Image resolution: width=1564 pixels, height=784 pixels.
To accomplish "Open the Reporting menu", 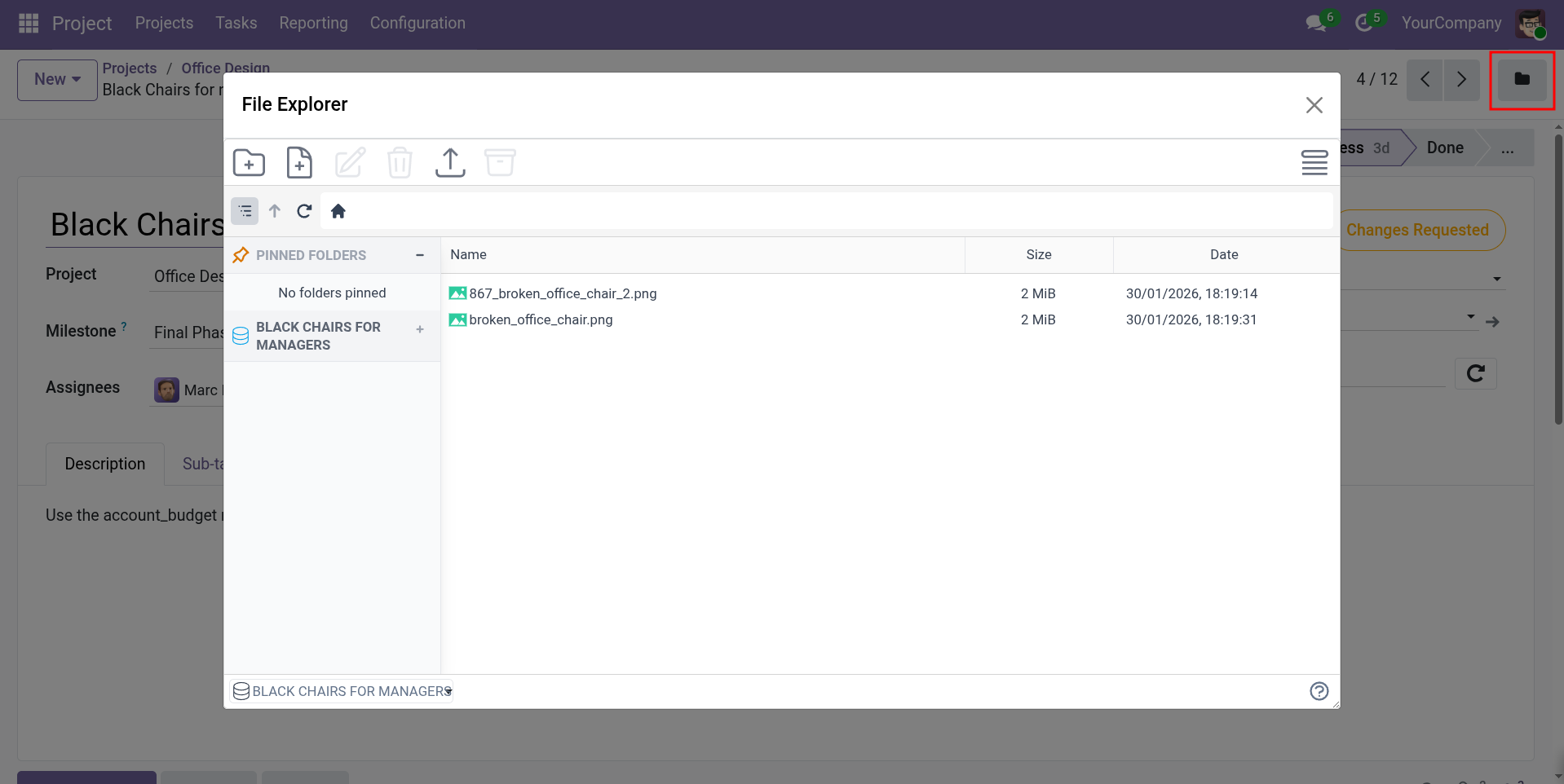I will 313,24.
